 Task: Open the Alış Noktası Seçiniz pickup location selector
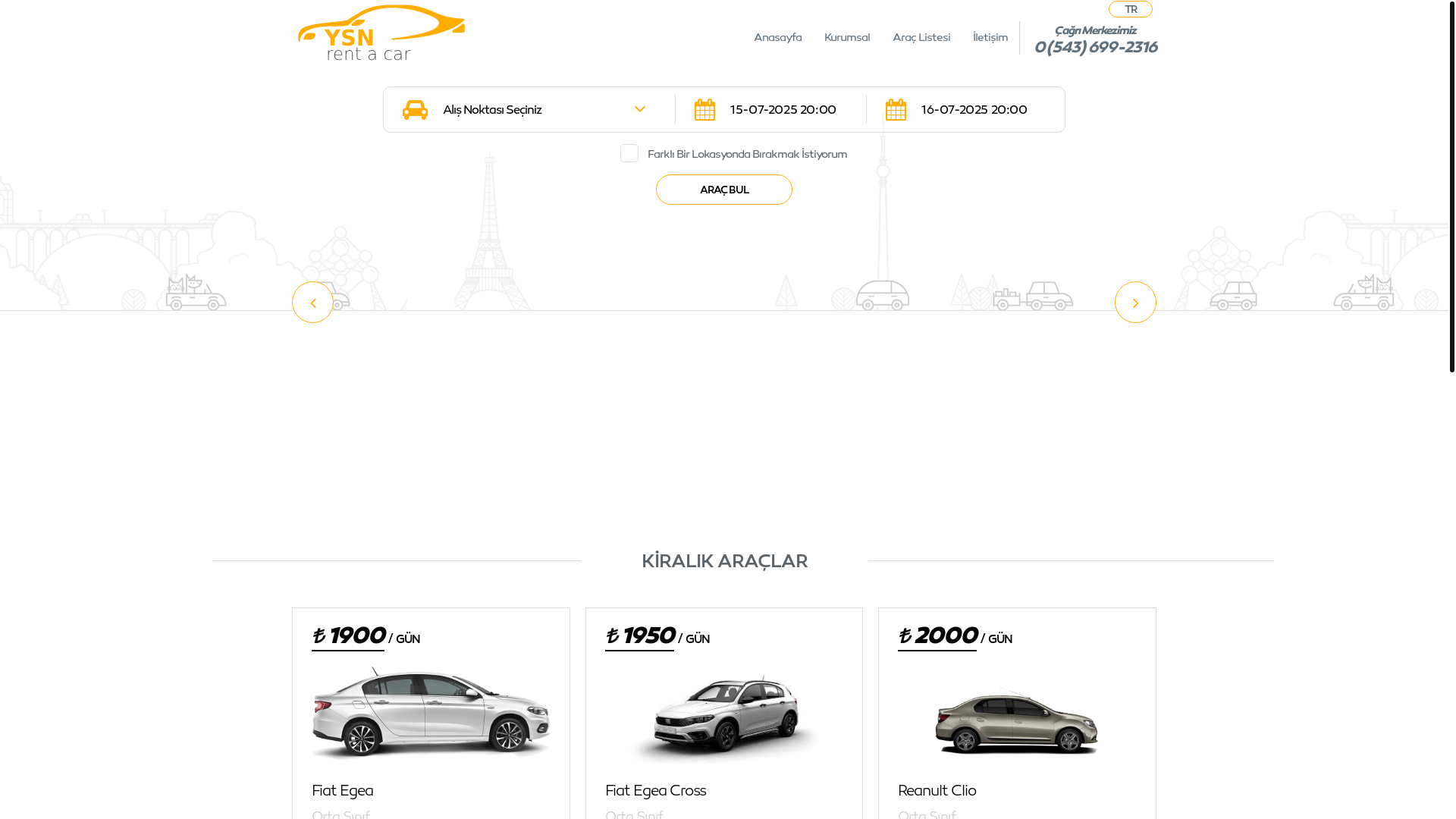tap(529, 109)
